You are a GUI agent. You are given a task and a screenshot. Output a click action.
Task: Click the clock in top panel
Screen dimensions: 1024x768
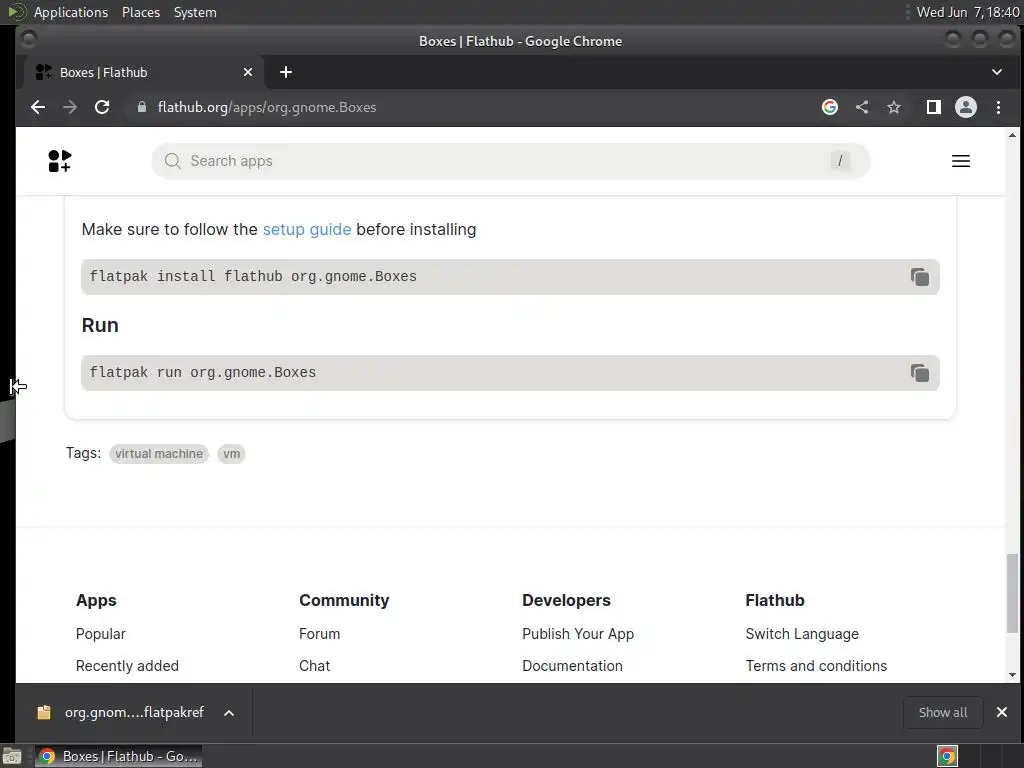click(x=968, y=12)
